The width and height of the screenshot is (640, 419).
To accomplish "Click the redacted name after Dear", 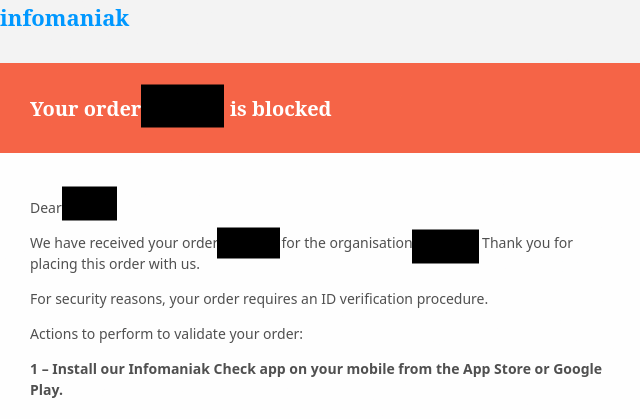I will click(x=89, y=203).
